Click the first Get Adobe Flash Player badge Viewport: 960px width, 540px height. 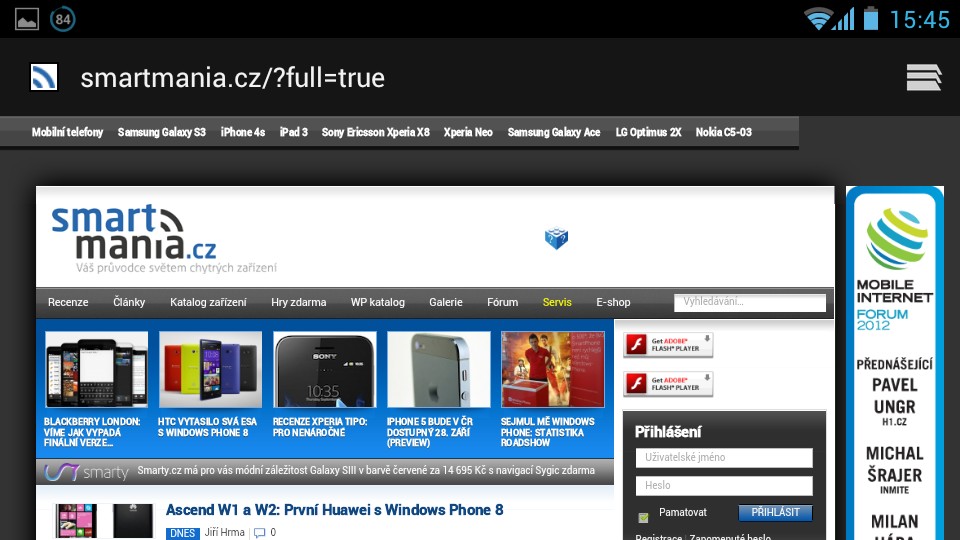(x=668, y=345)
